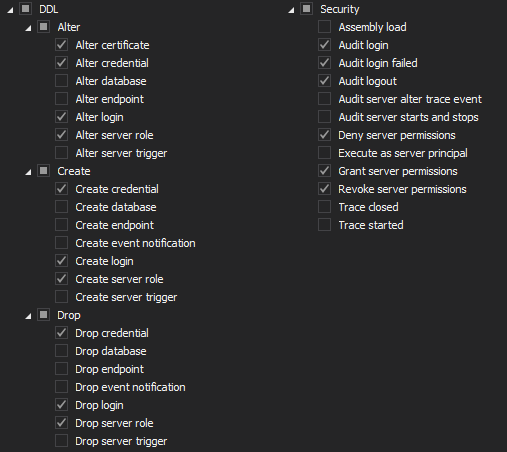Viewport: 507px width, 452px height.
Task: Toggle the DDL group tri-state checkbox
Action: click(x=25, y=9)
